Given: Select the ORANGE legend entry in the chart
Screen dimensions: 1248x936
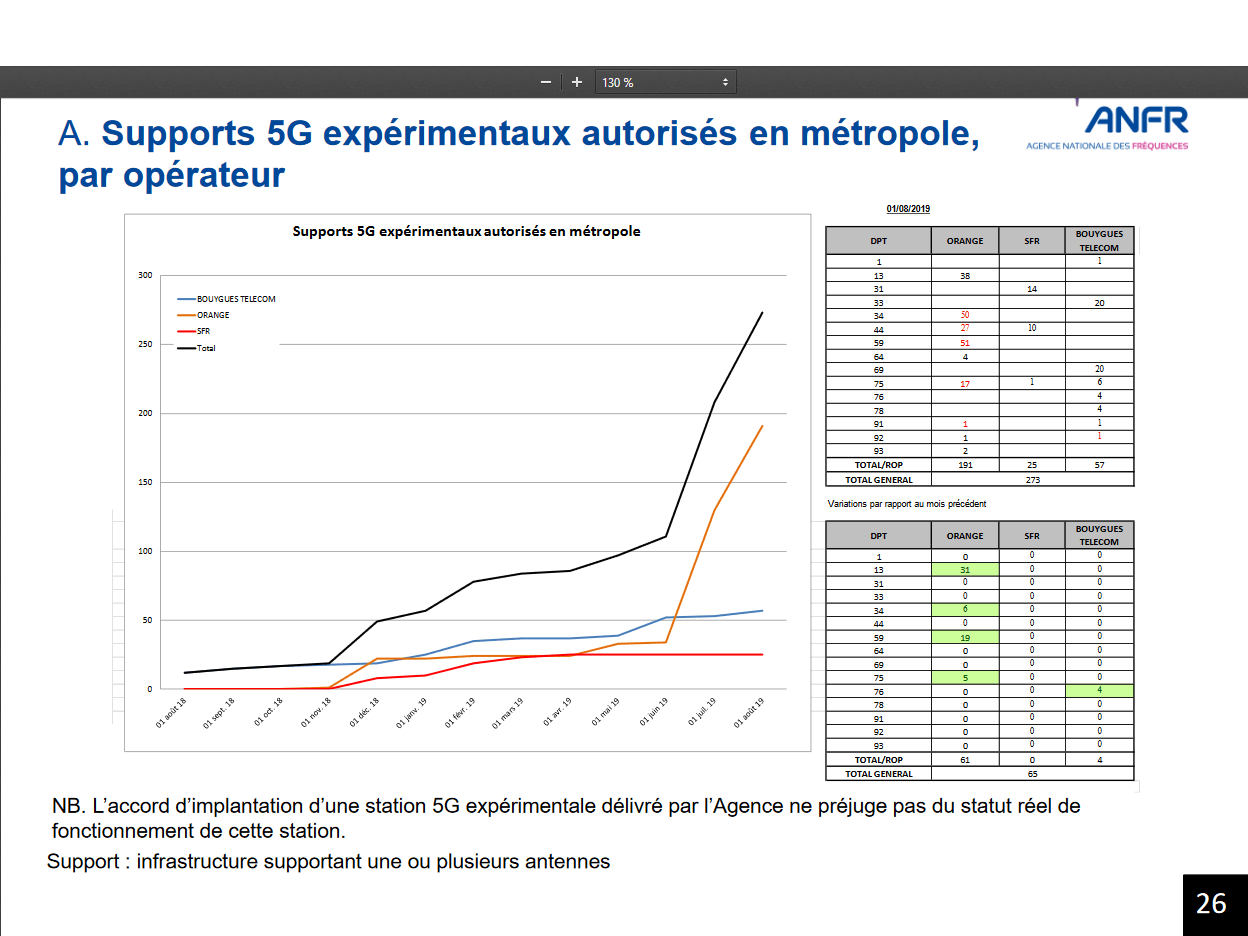Looking at the screenshot, I should point(204,315).
